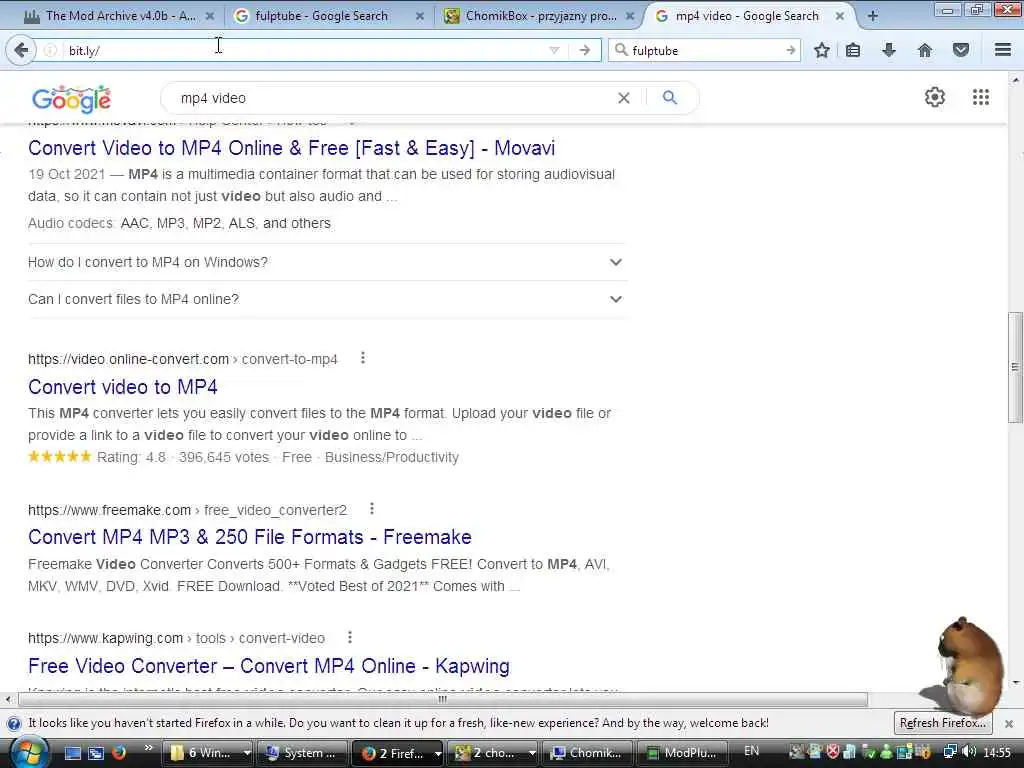
Task: Open the Google apps grid
Action: [980, 97]
